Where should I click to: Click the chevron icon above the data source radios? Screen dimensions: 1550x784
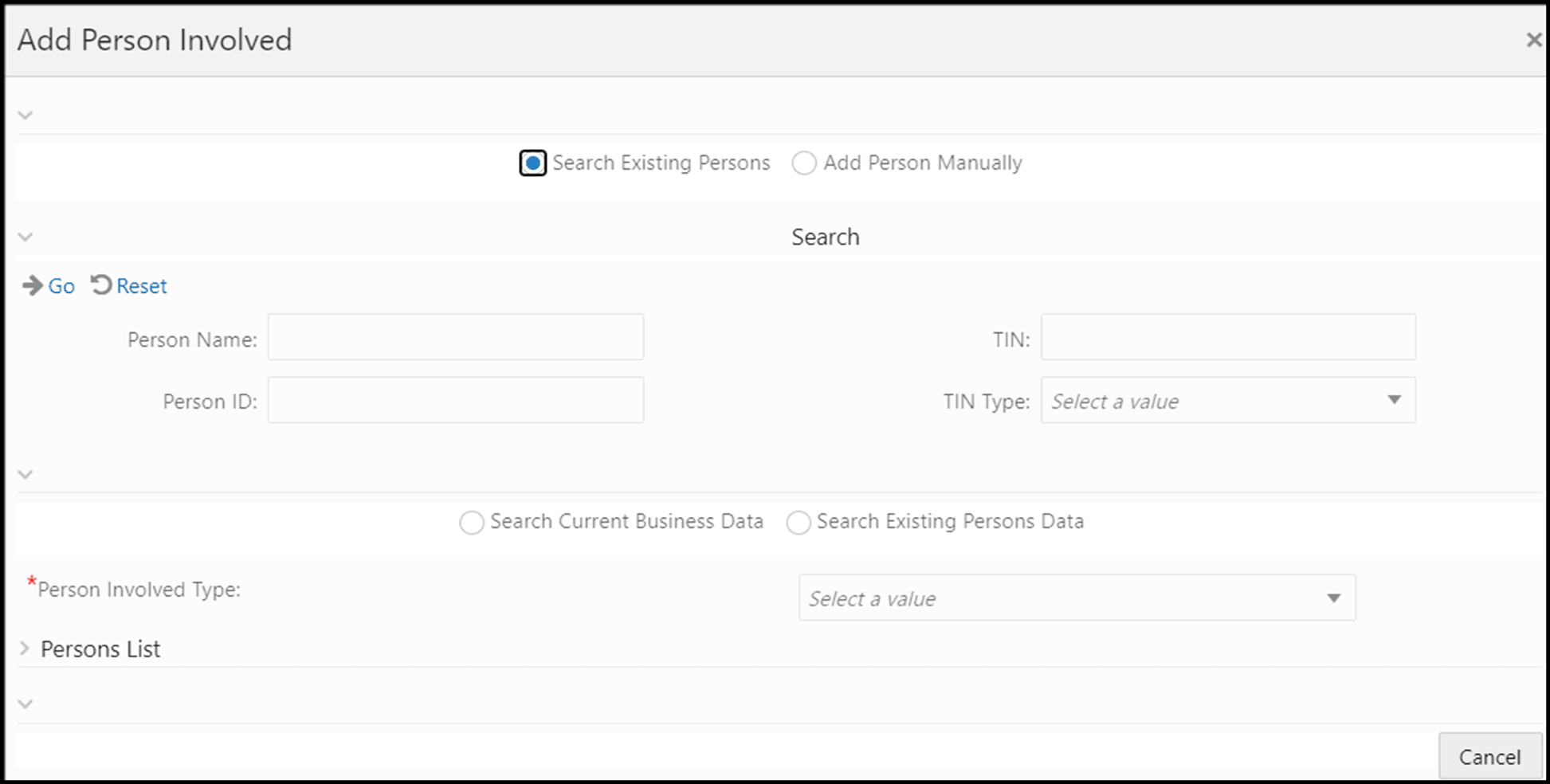point(25,474)
